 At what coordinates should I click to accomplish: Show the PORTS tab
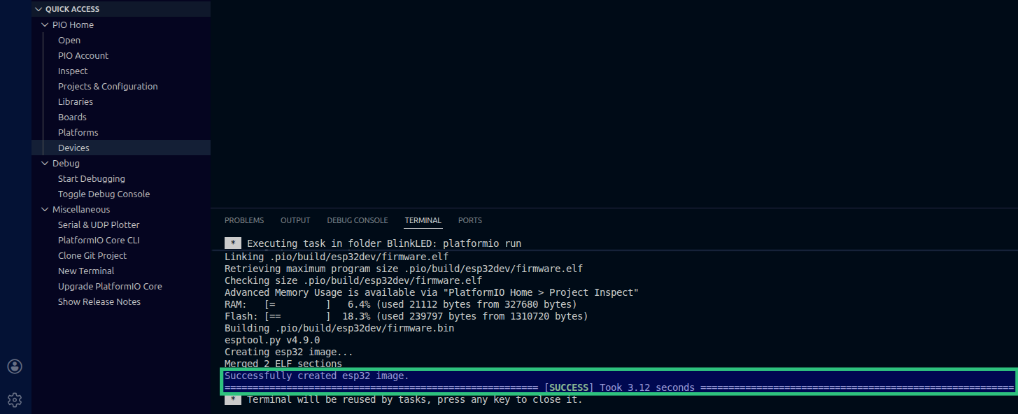[x=470, y=220]
